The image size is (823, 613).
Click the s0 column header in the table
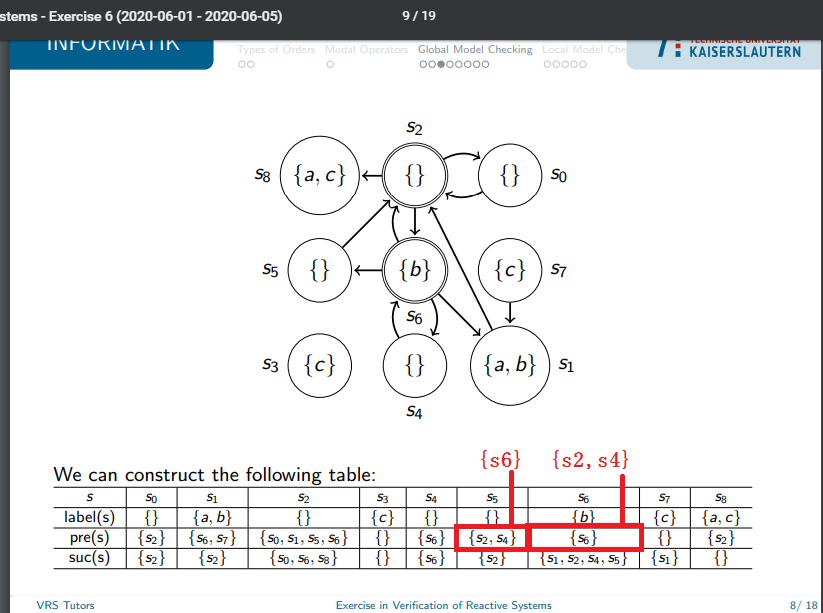(151, 498)
